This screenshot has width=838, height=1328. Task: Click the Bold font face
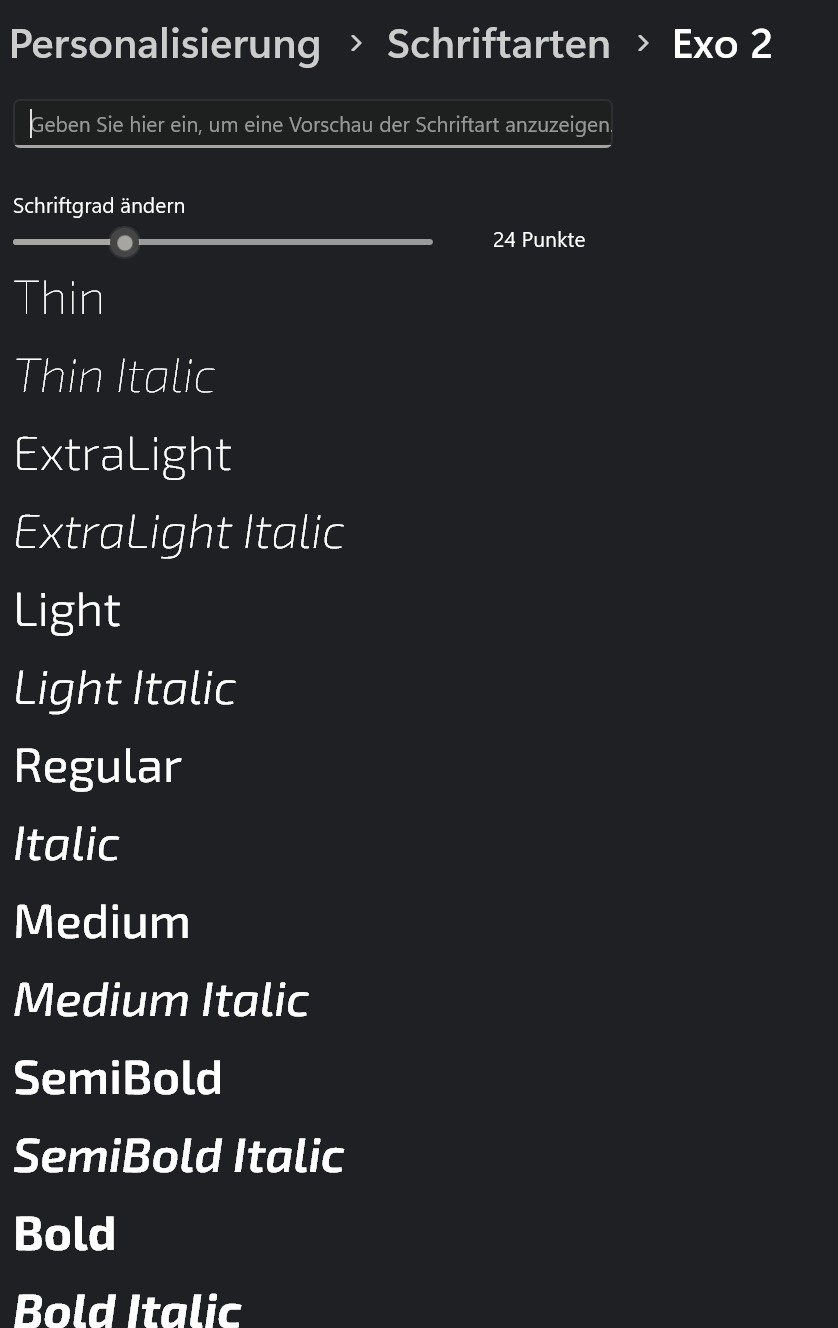tap(64, 1233)
